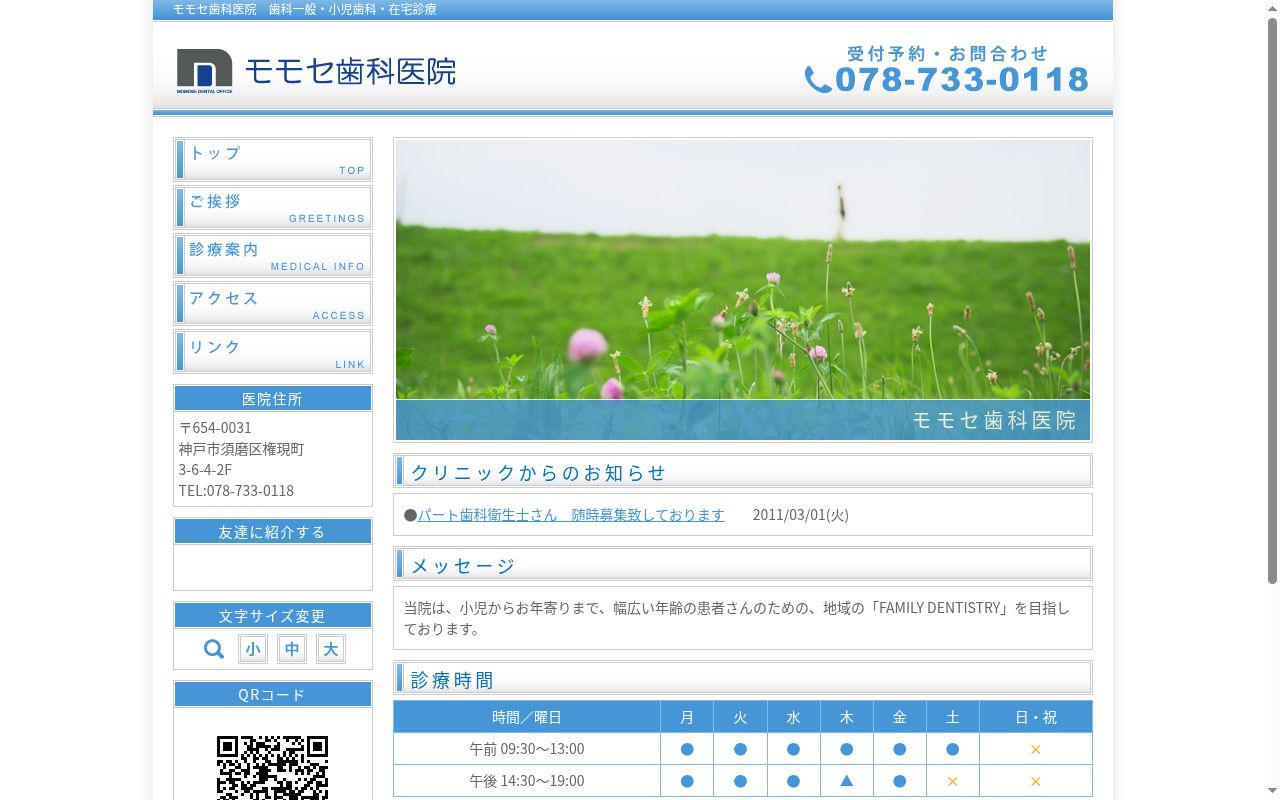Click the phone number 078-733-0118 banner

[946, 70]
